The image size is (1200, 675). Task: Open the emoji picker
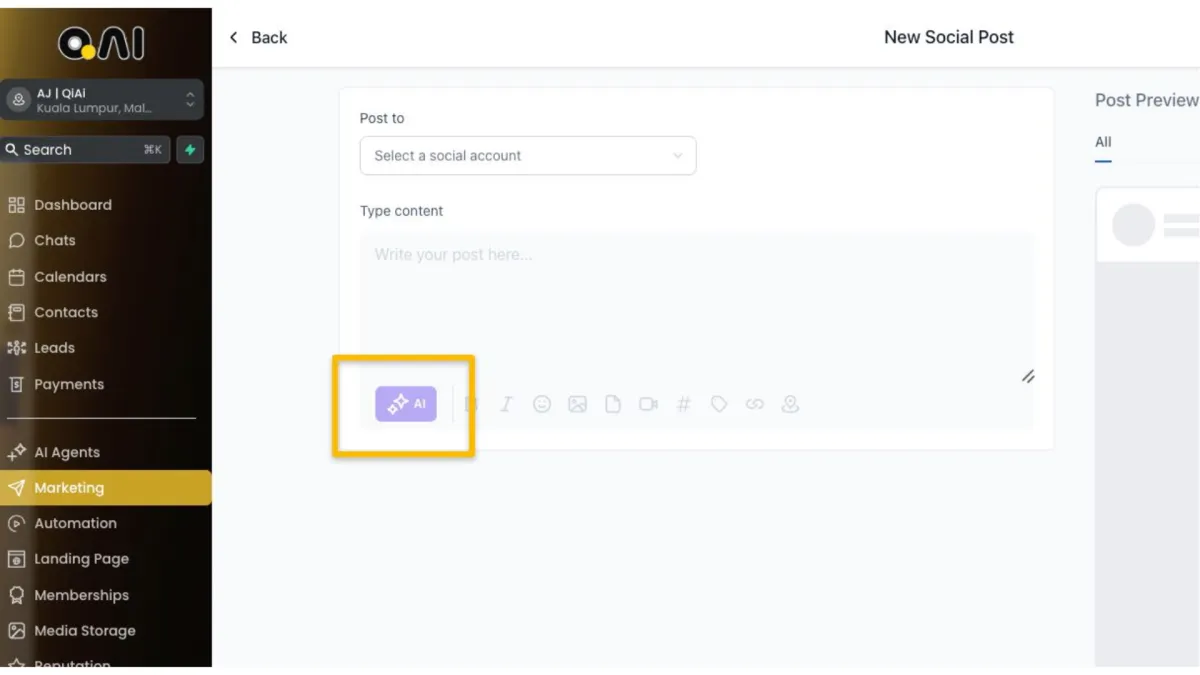(x=542, y=404)
